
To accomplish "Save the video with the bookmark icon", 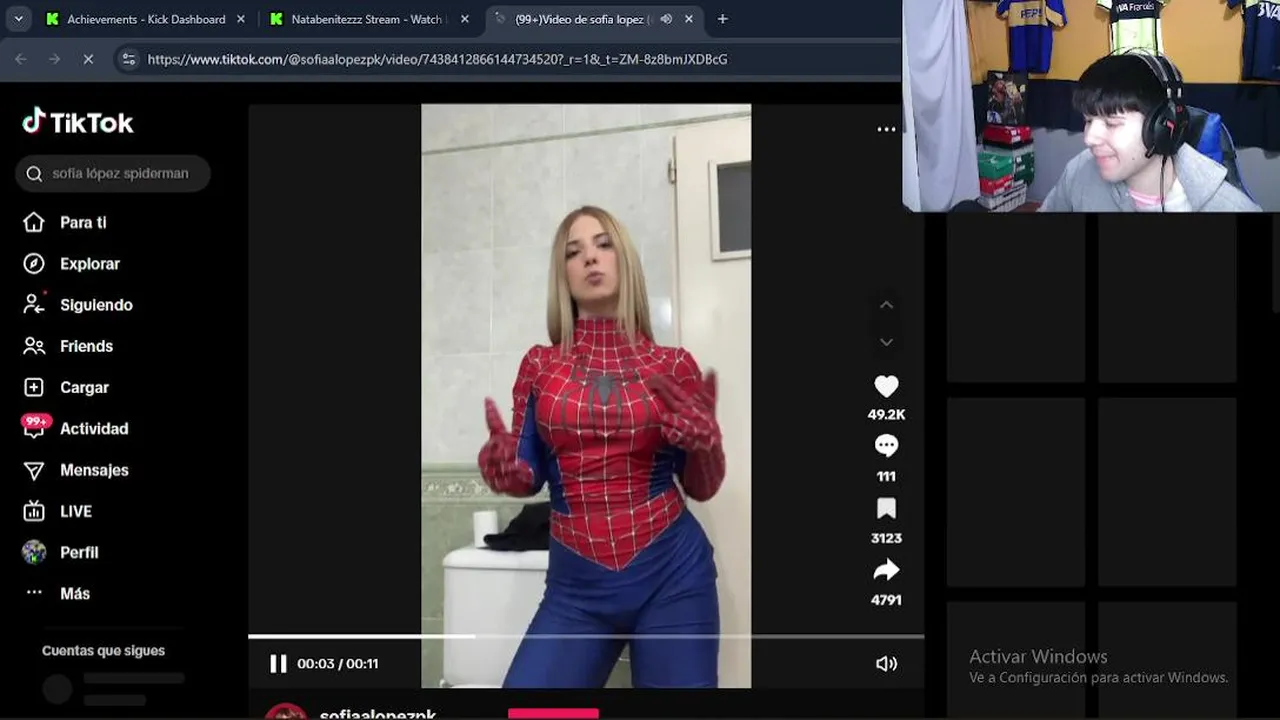I will click(x=886, y=508).
